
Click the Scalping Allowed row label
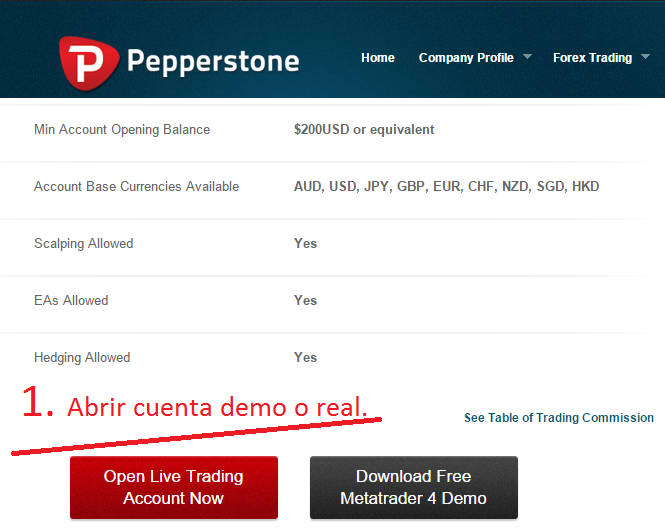coord(83,244)
